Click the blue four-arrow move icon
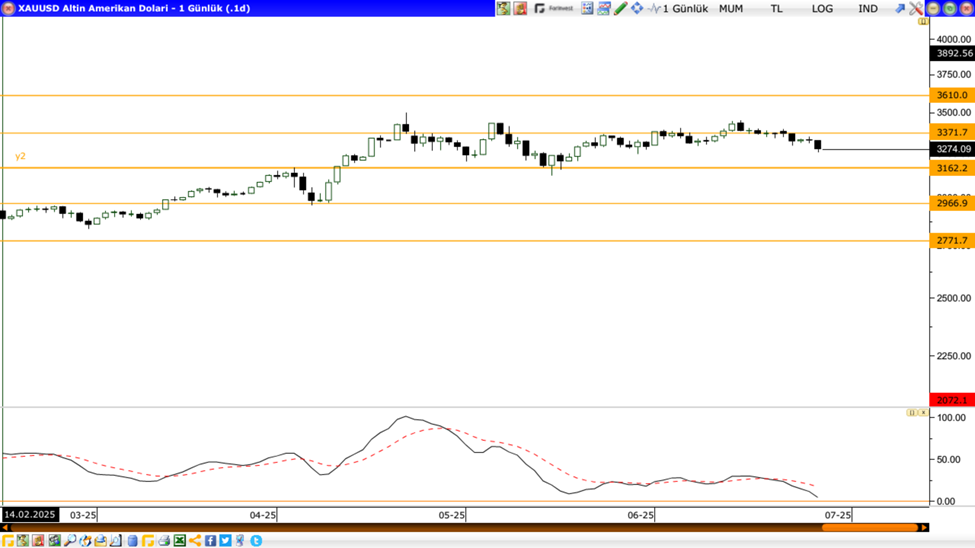 637,8
